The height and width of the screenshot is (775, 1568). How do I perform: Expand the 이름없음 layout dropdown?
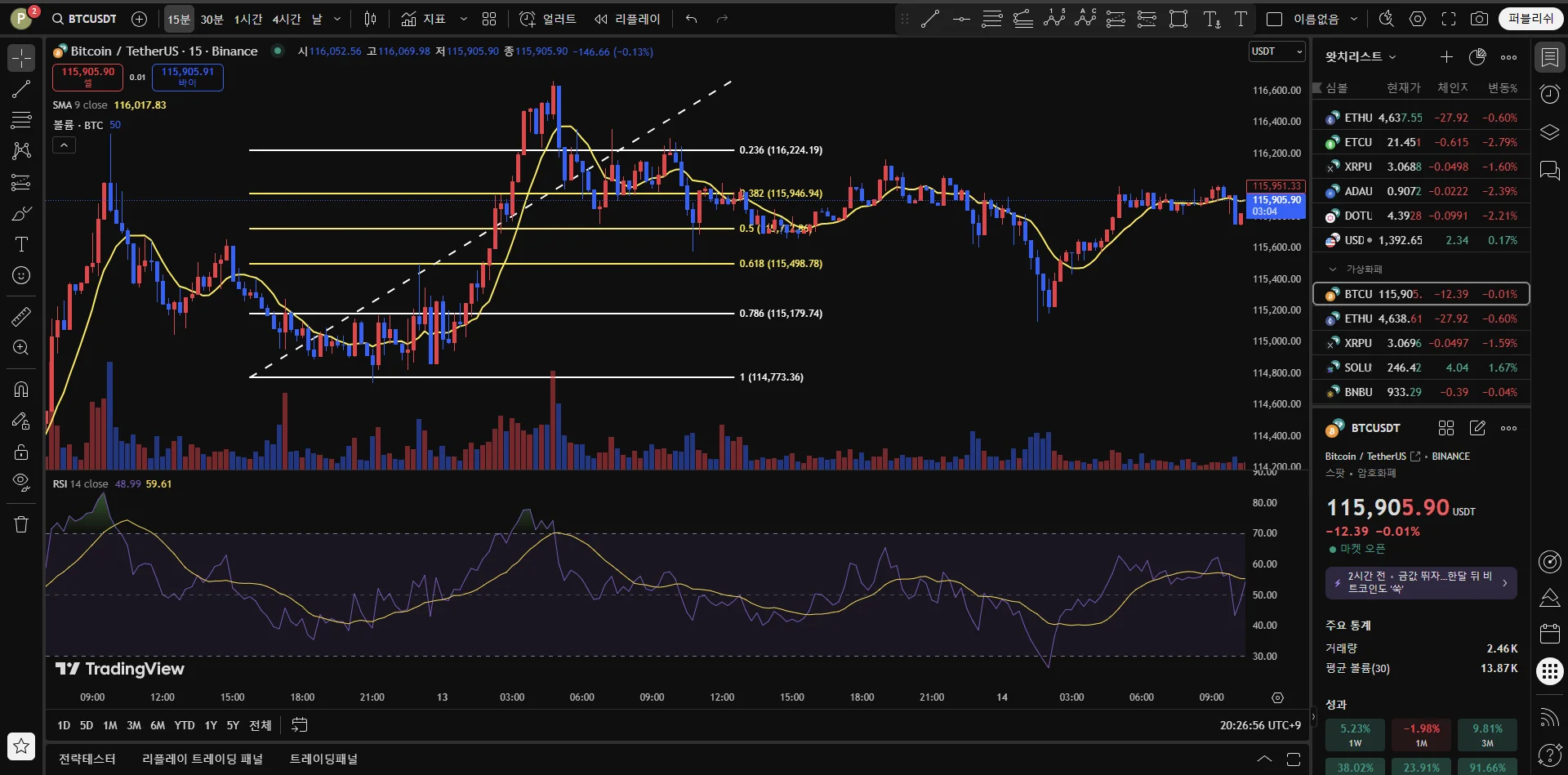(x=1353, y=19)
